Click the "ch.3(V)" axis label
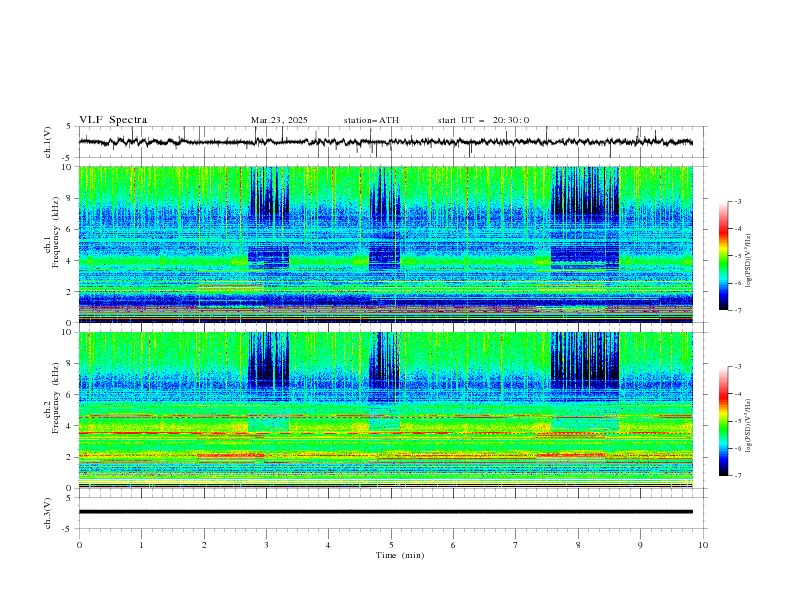Viewport: 792px width, 612px height. tap(48, 513)
